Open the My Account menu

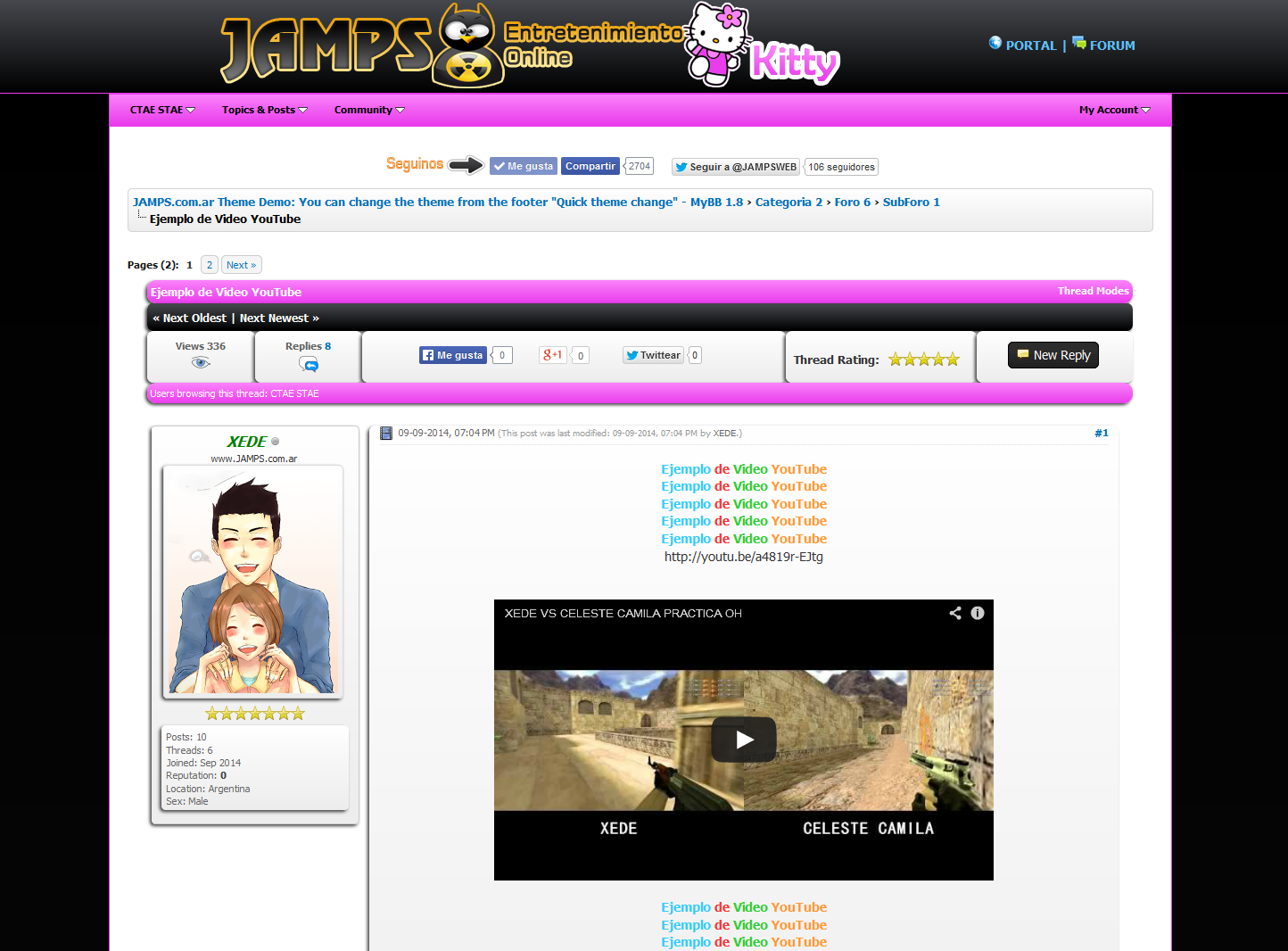(1114, 110)
